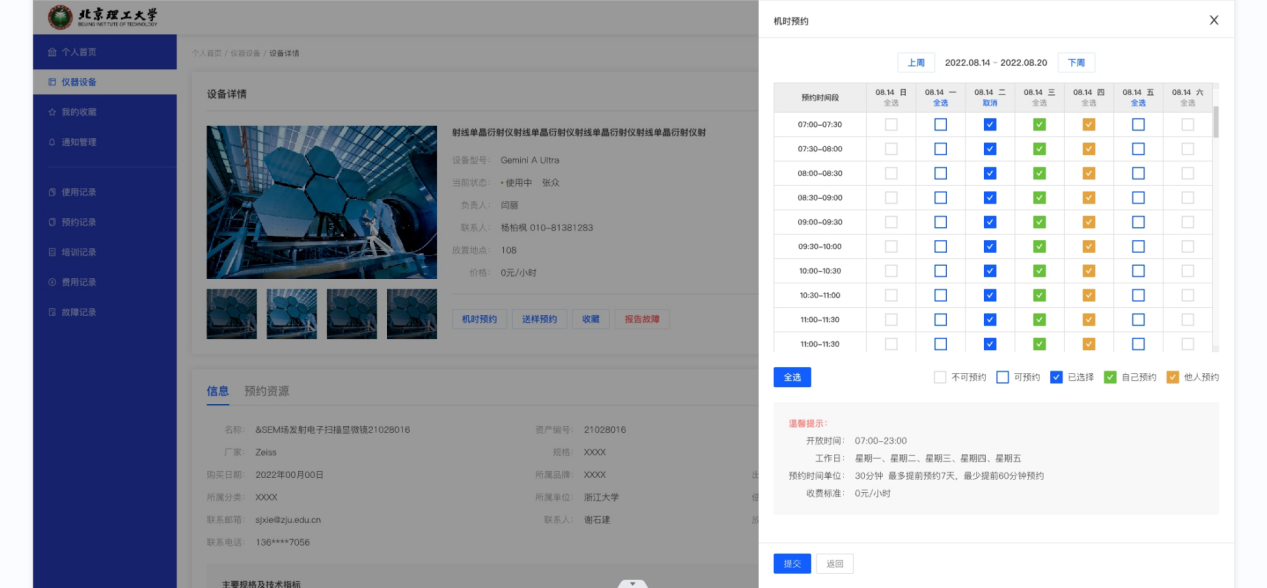Close the 机时预约 dialog with X

tap(1213, 20)
